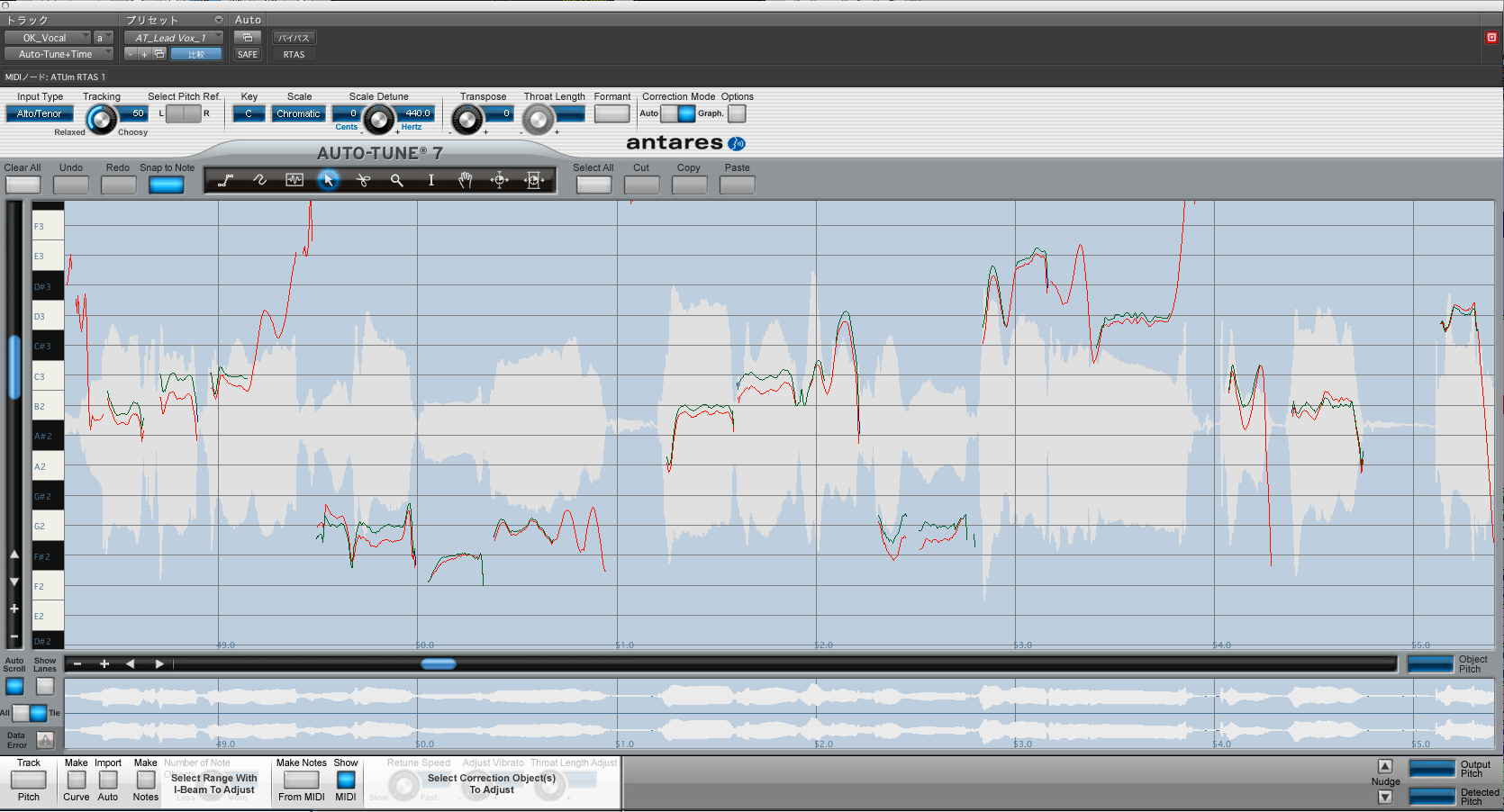Click the pitch scroll up arrow

[x=14, y=555]
